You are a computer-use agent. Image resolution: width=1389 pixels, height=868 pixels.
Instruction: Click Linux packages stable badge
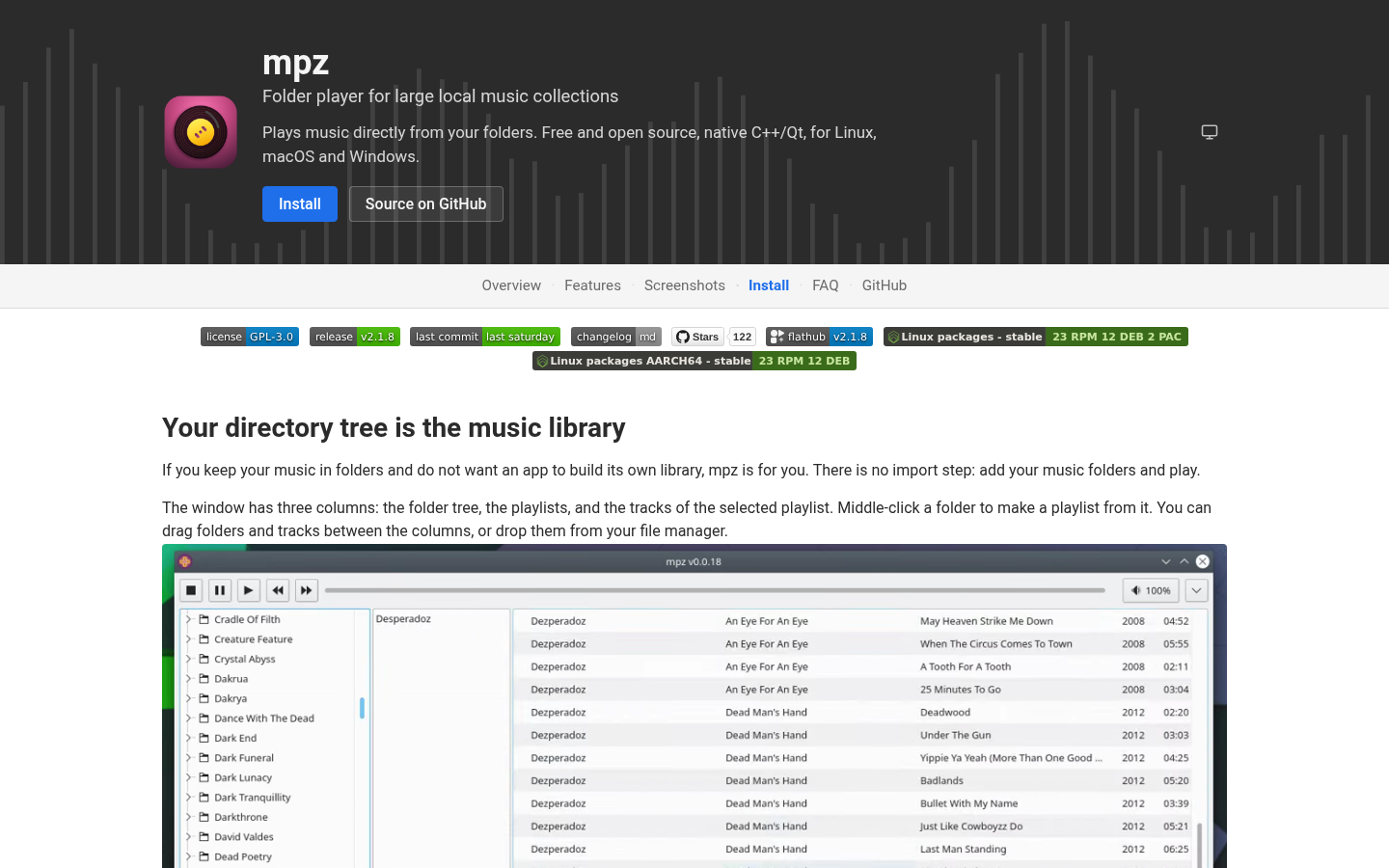1036,337
